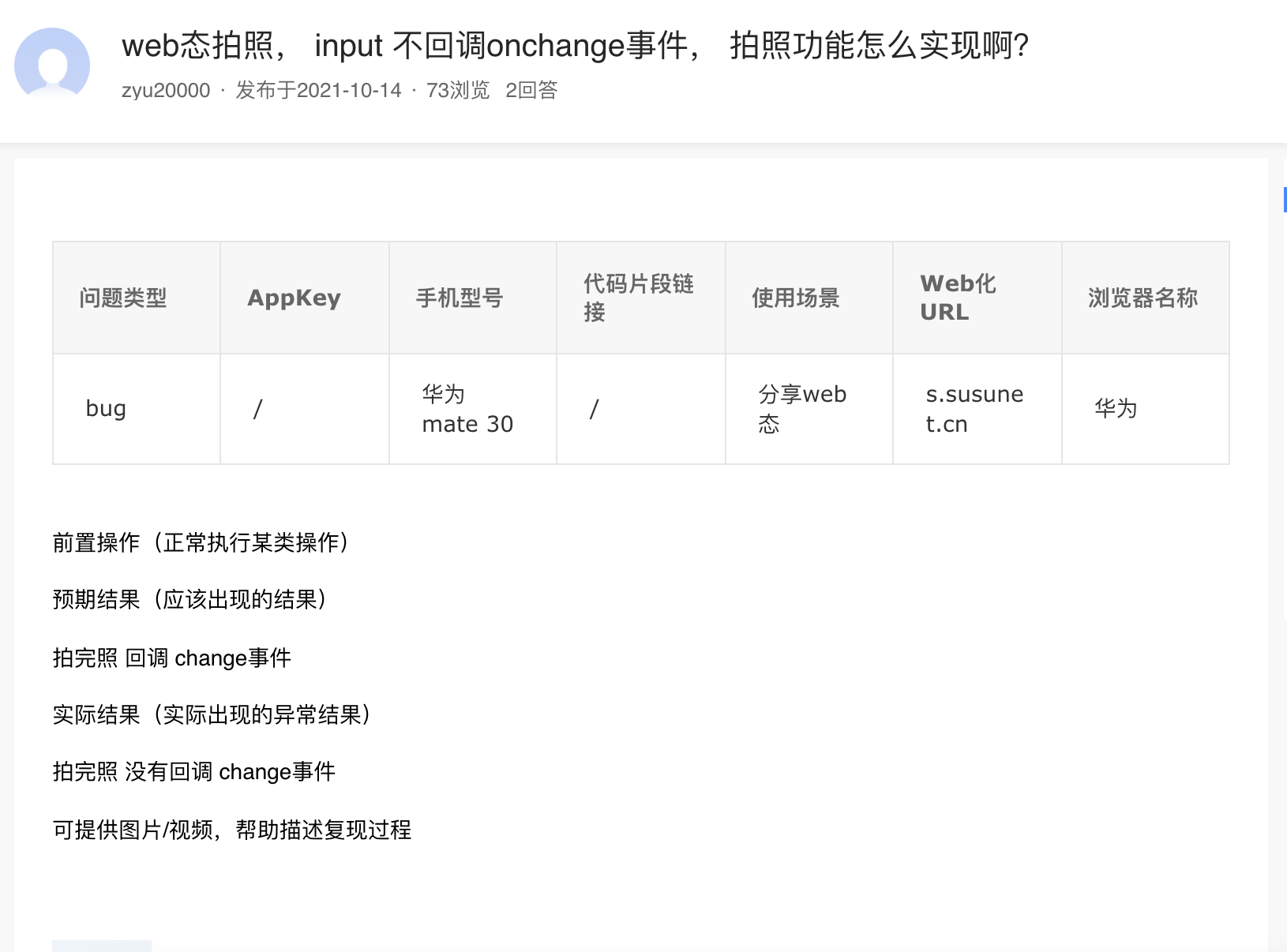
Task: Click the AppKey column header
Action: pos(294,298)
